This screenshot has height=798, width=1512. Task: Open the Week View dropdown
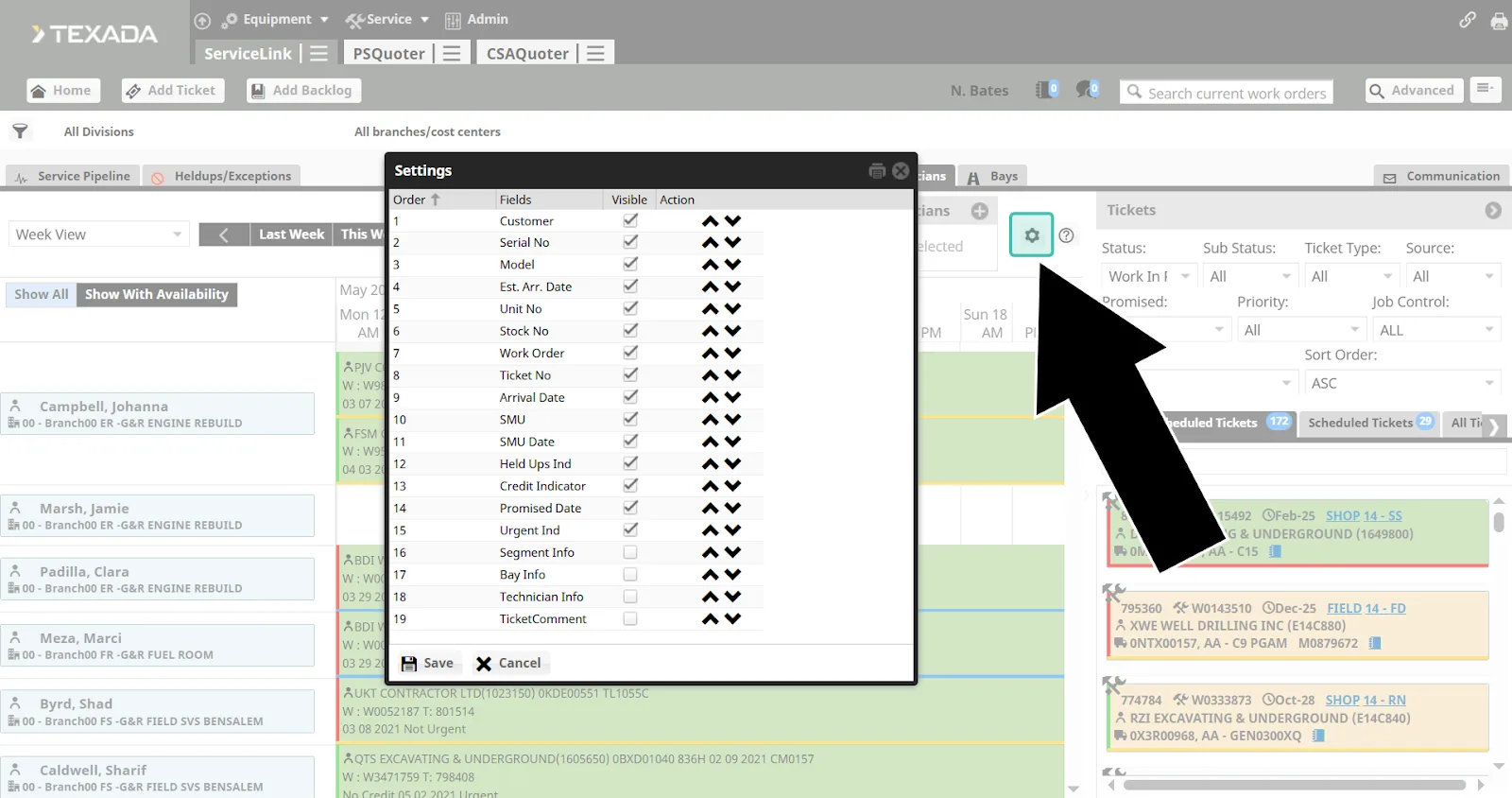pos(98,234)
